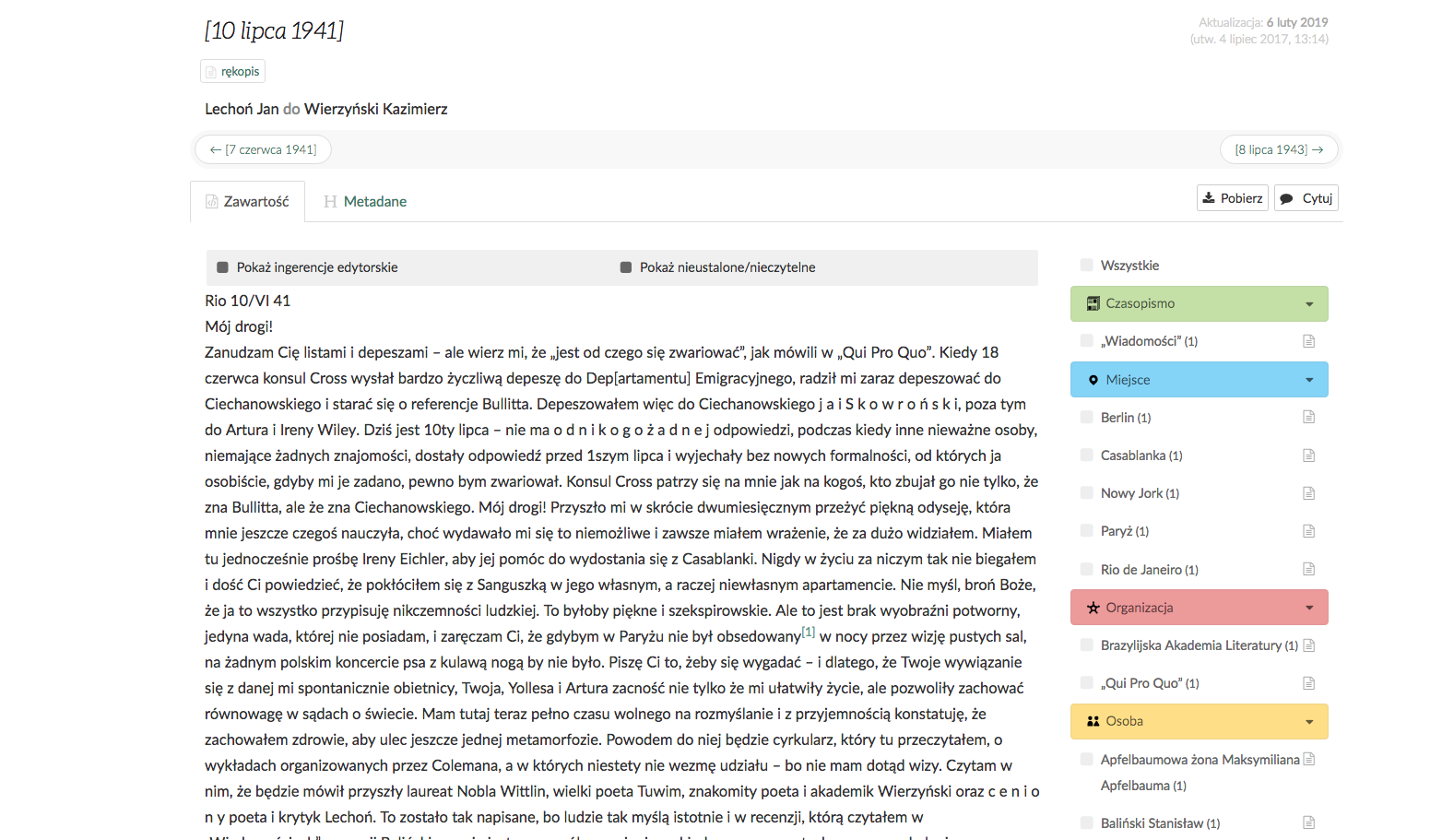Enable Pokaż ingerencje edytorskie option
The width and height of the screenshot is (1442, 840).
(222, 267)
